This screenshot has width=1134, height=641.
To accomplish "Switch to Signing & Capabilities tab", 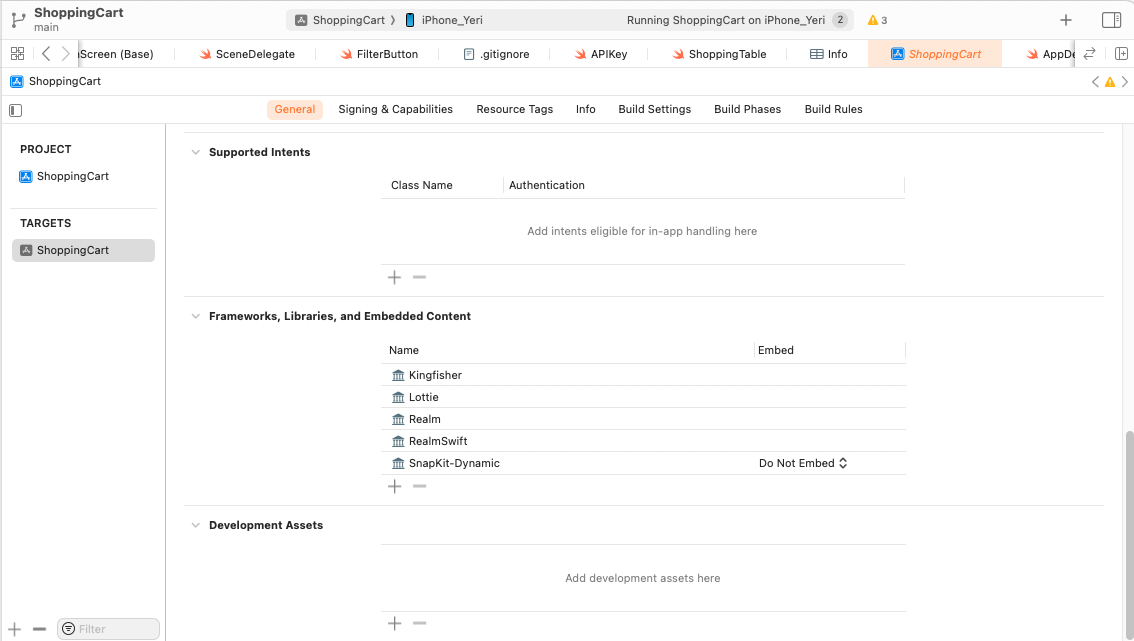I will pos(396,109).
